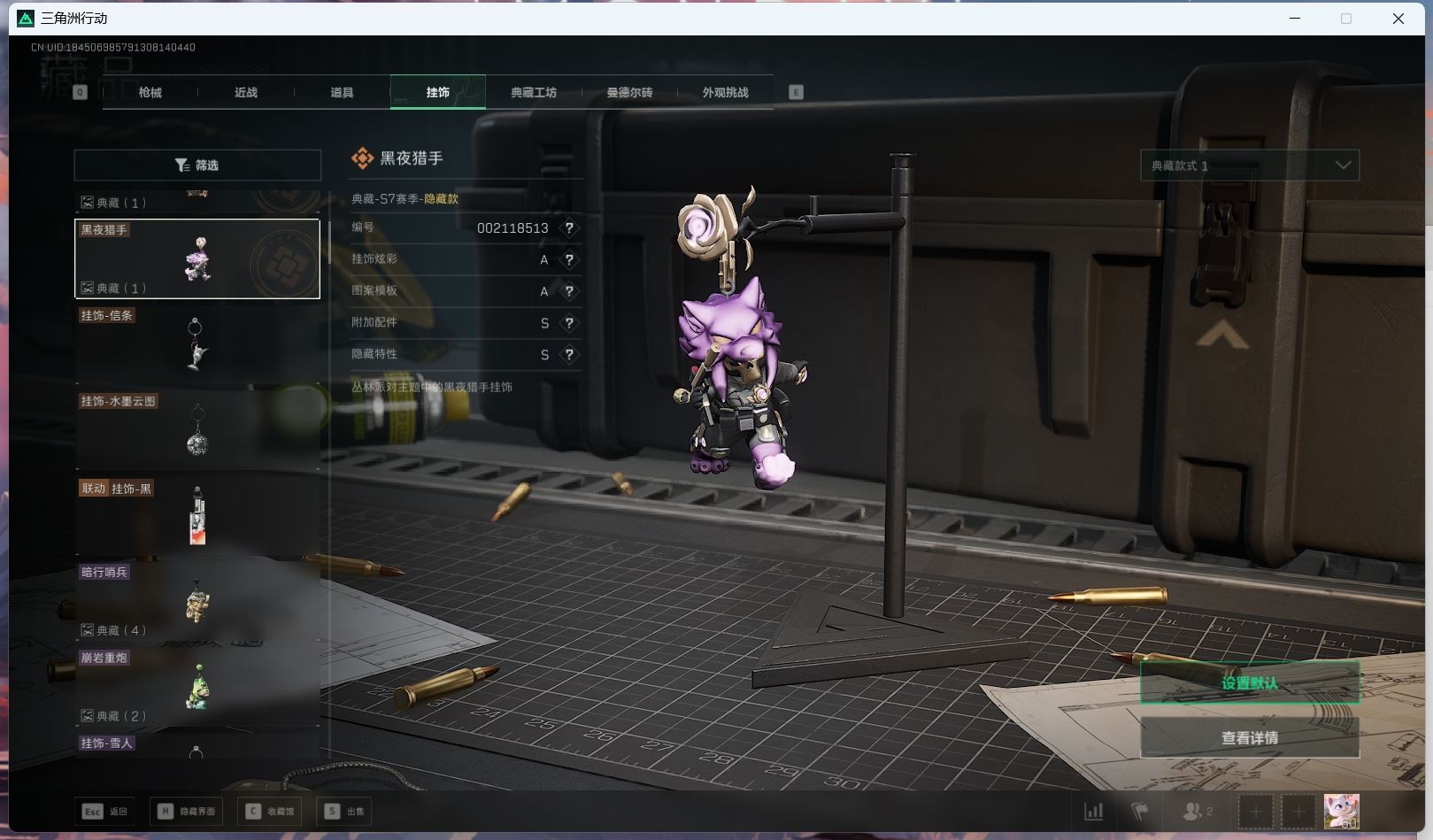Click the up chevron arrow on the case
This screenshot has height=840, width=1433.
tap(1221, 336)
